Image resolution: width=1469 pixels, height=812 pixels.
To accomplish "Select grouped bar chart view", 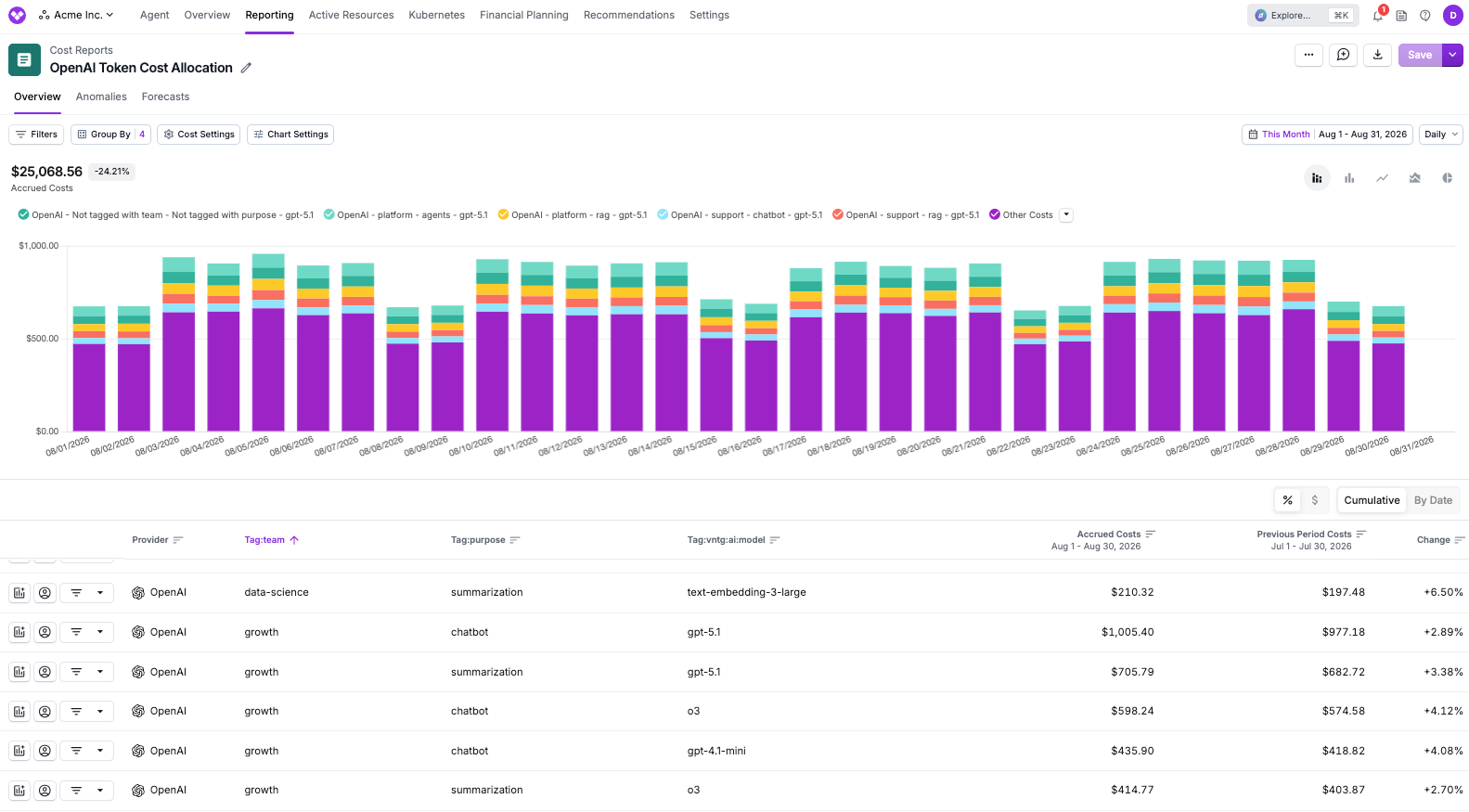I will coord(1349,178).
